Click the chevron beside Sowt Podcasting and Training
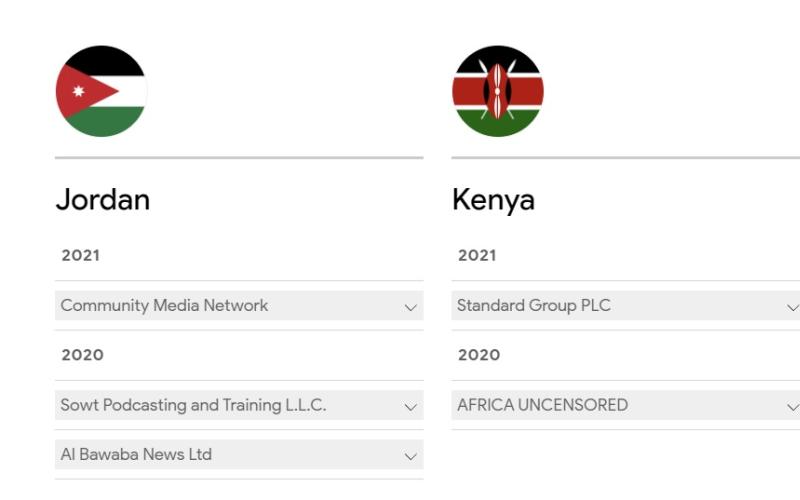 (410, 407)
